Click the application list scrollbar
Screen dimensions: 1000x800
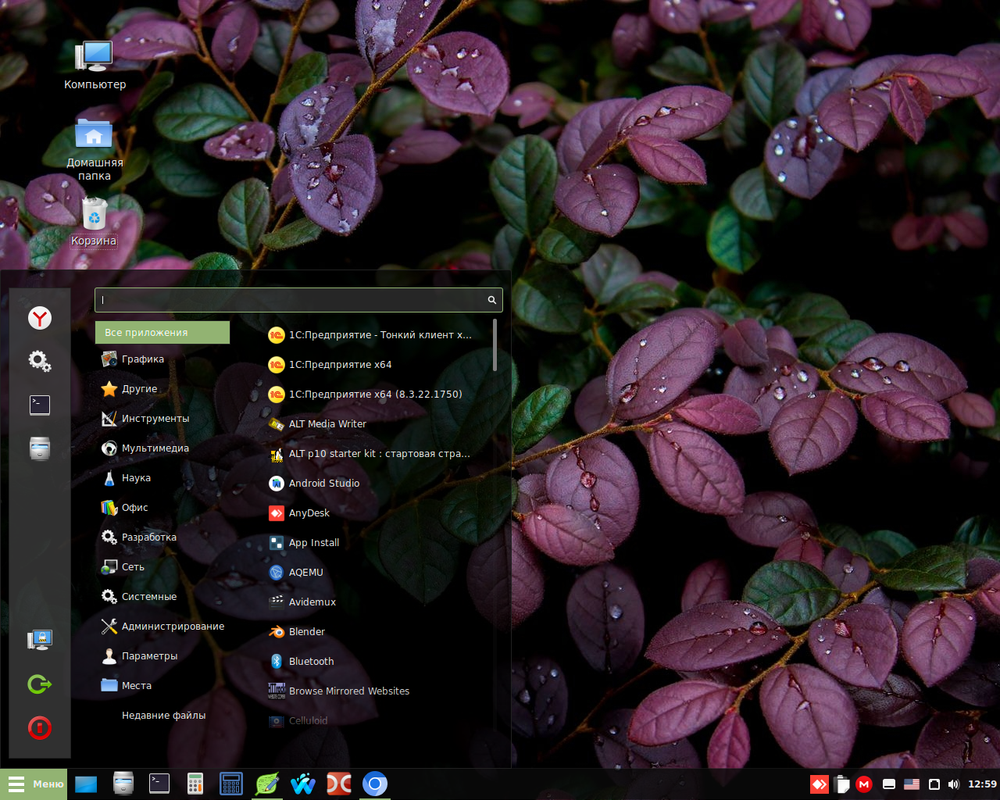495,345
